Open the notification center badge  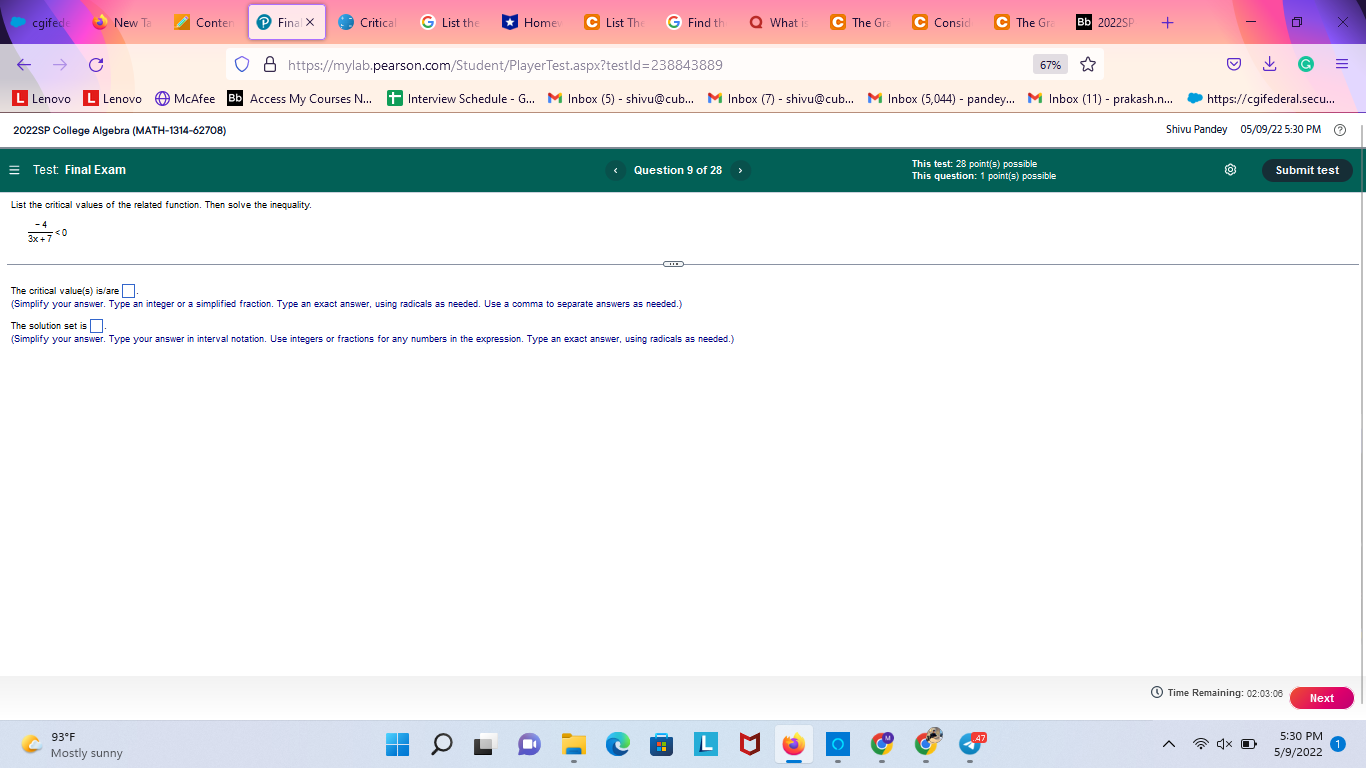(1338, 744)
